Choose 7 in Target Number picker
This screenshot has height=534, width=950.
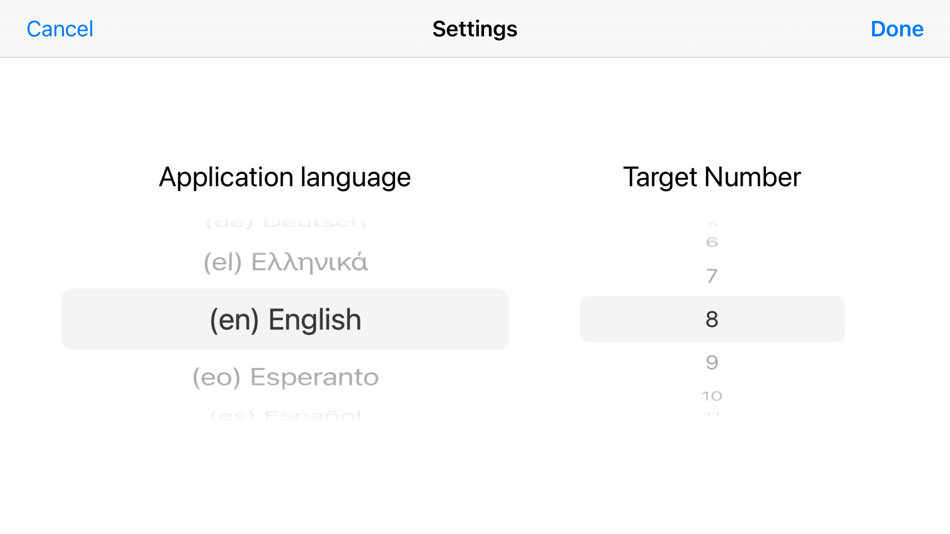711,276
